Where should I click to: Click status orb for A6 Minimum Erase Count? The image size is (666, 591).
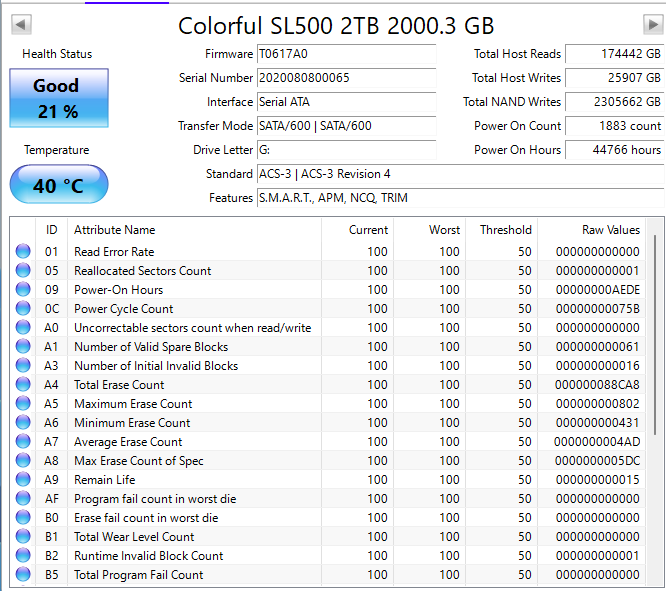click(x=23, y=422)
